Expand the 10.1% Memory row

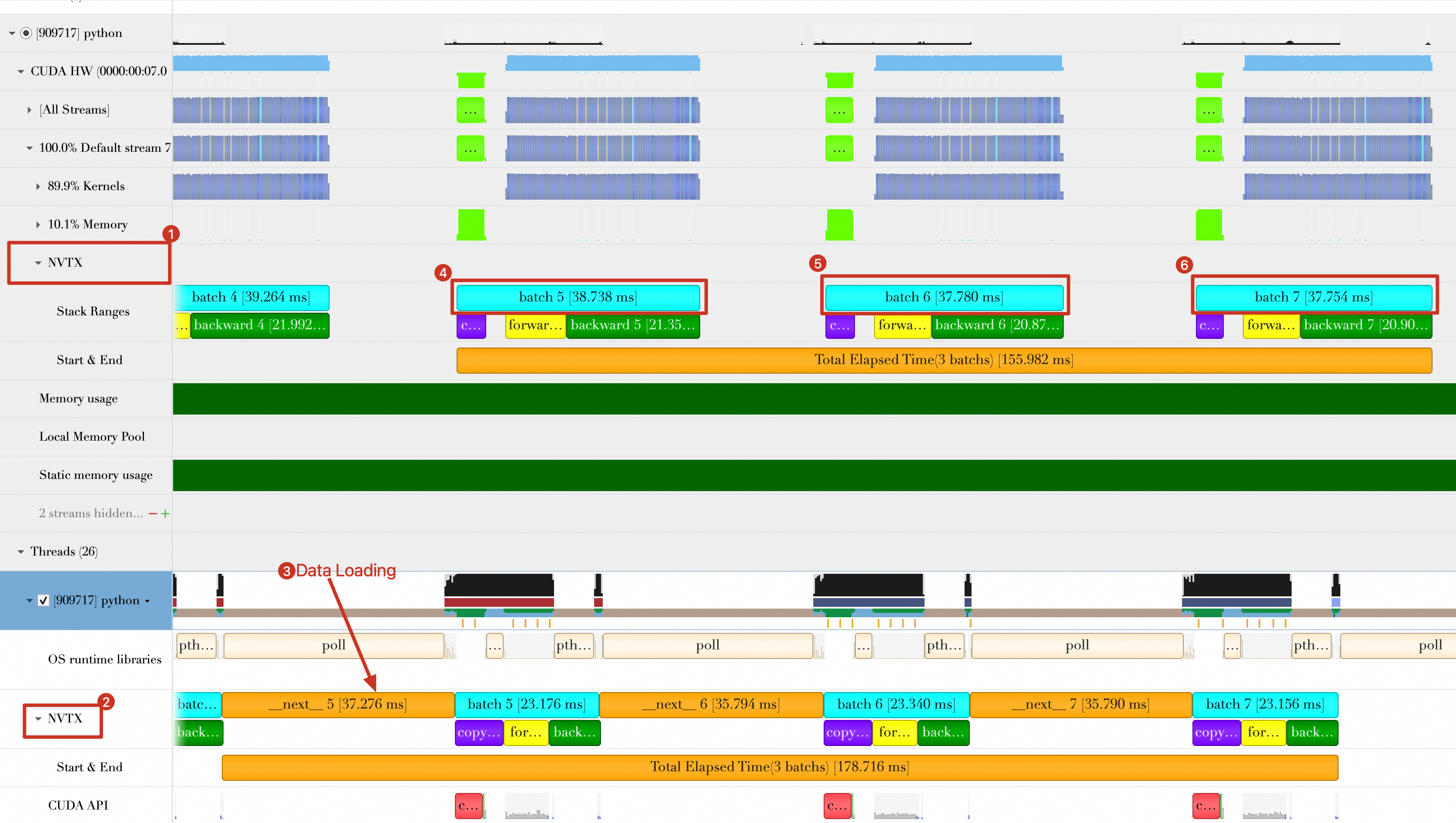pos(38,224)
